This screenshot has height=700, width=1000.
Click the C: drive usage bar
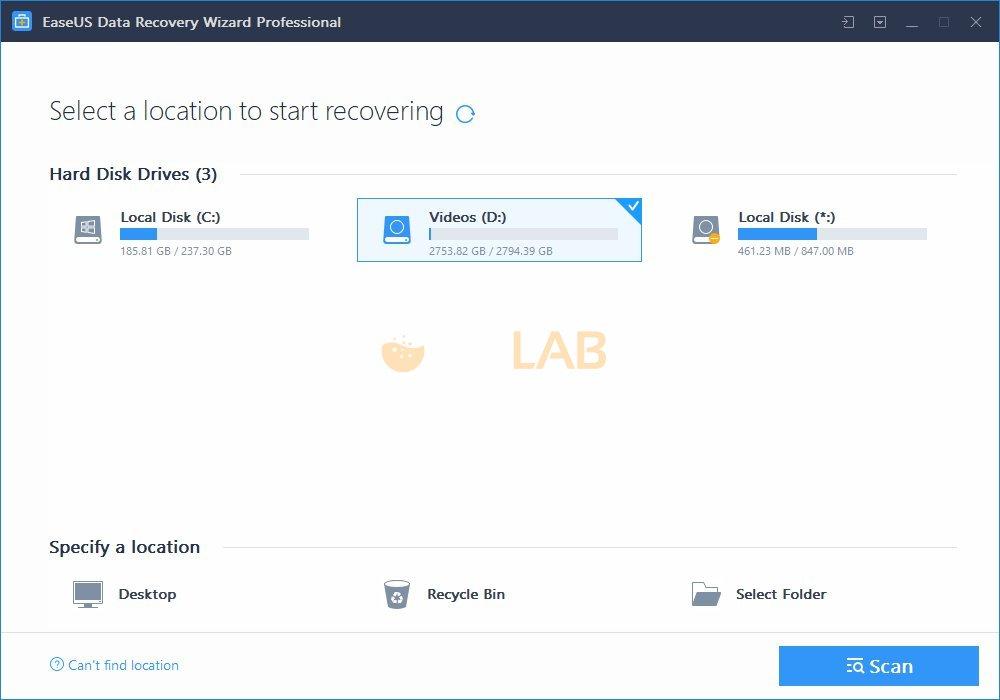pos(214,234)
